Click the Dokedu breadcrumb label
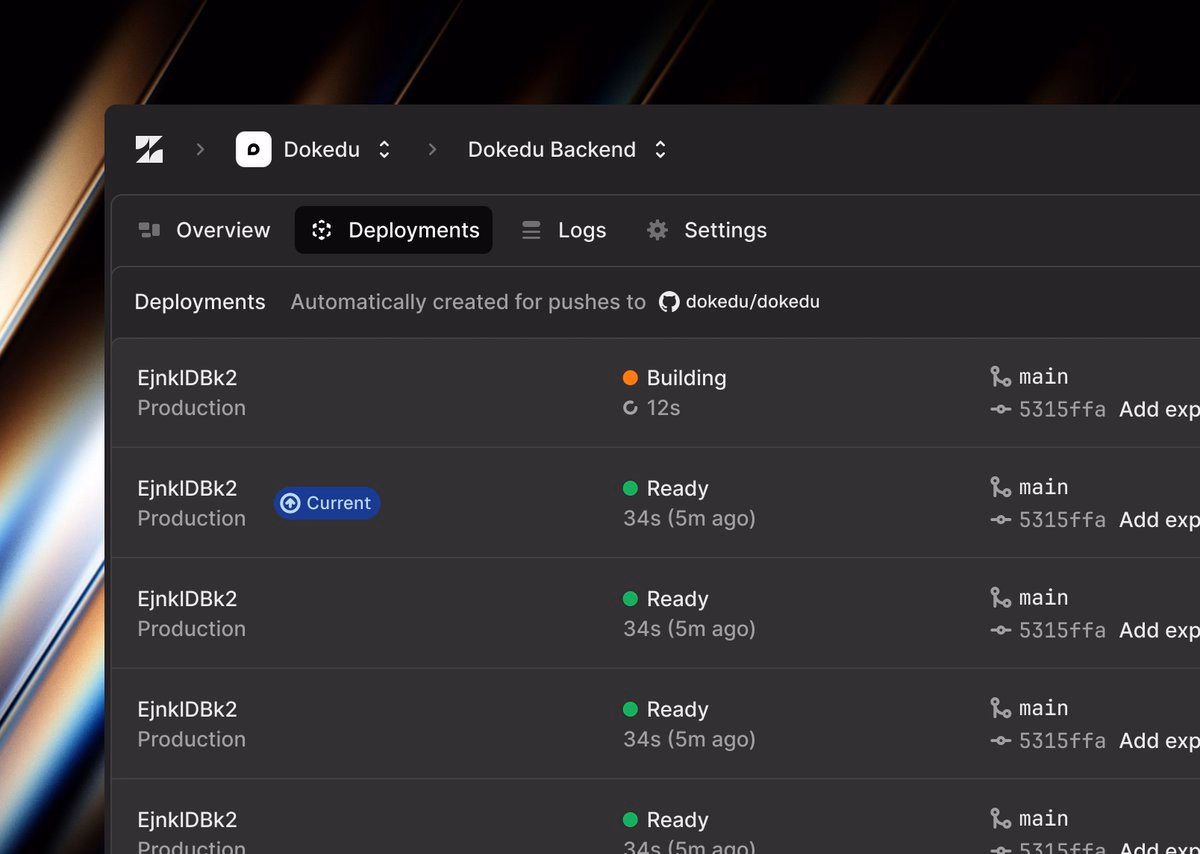 tap(322, 149)
